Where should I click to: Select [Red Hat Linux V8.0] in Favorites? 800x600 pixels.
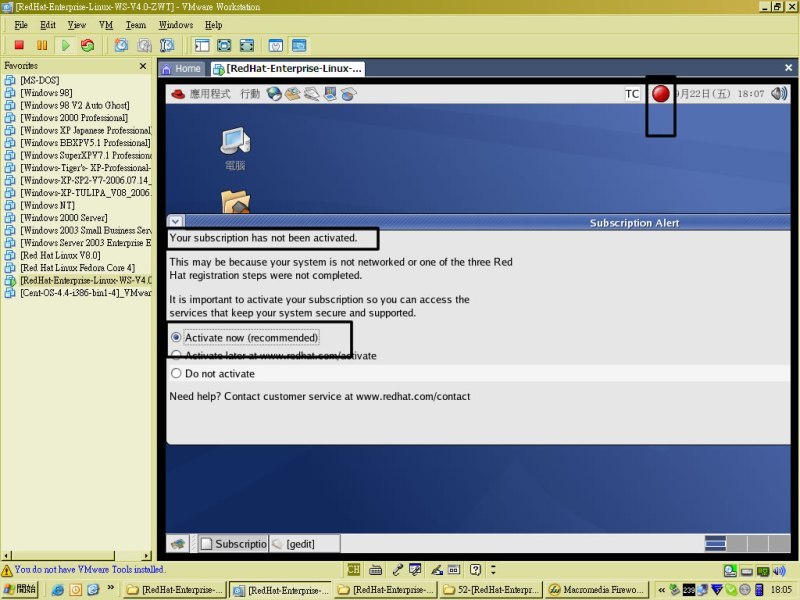pyautogui.click(x=60, y=255)
